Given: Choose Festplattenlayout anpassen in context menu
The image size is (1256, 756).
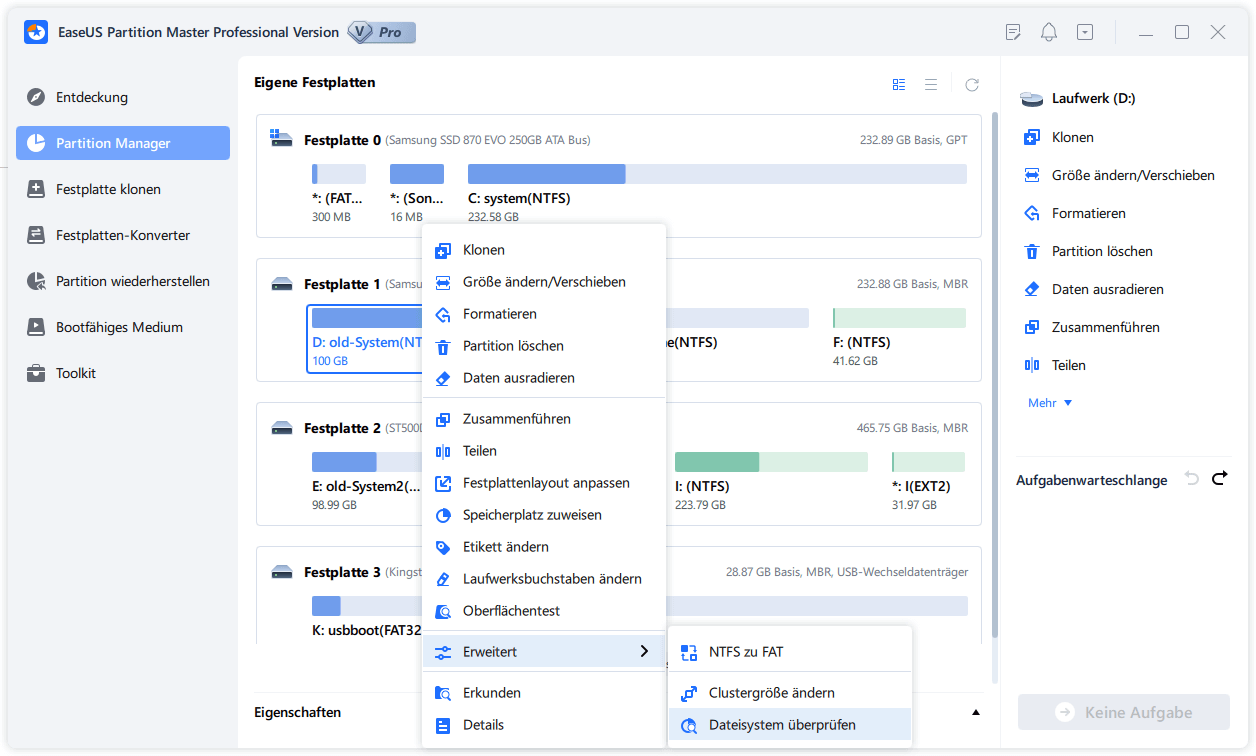Looking at the screenshot, I should pos(544,483).
